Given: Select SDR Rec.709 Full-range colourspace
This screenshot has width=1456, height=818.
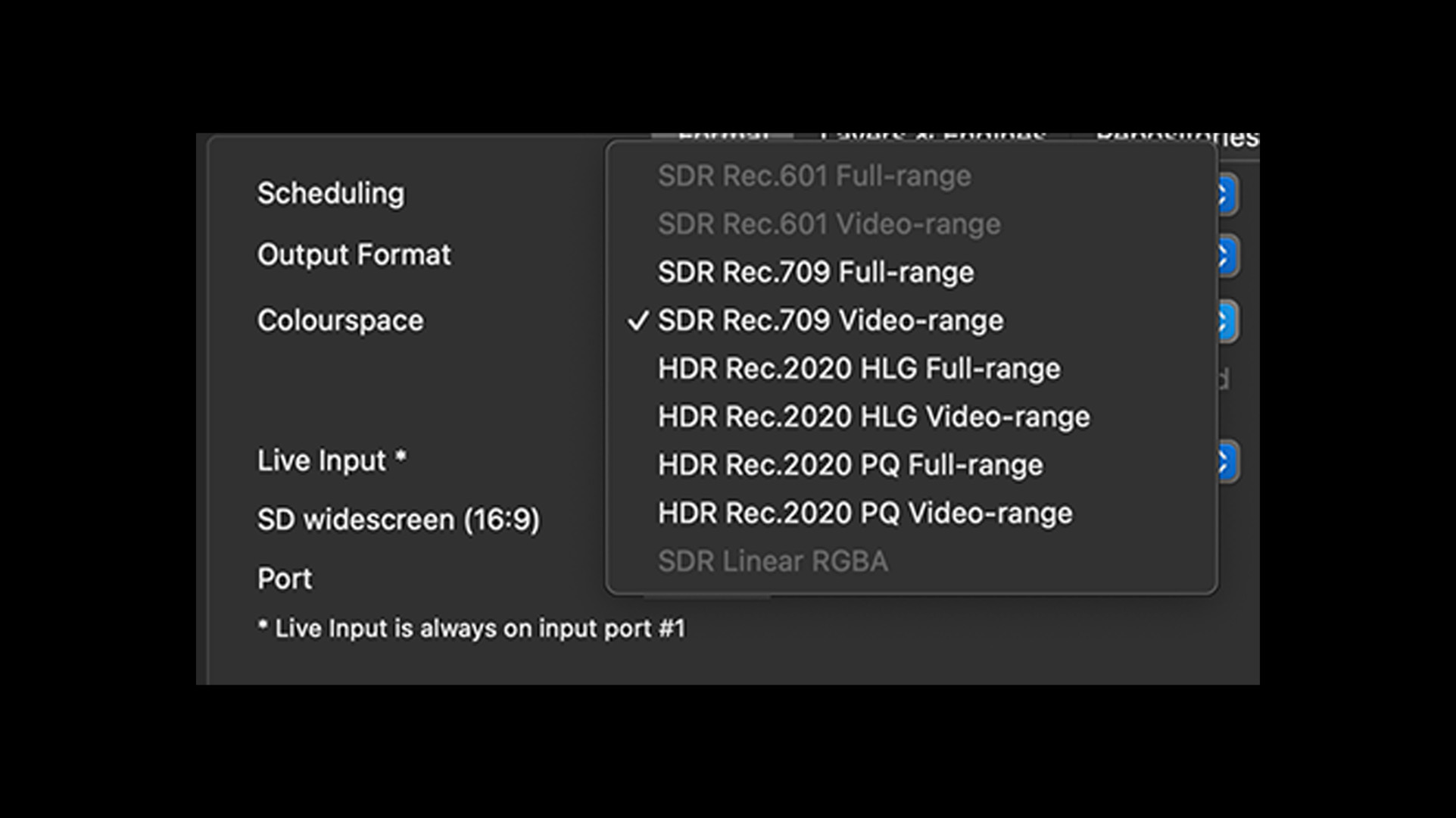Looking at the screenshot, I should click(815, 273).
